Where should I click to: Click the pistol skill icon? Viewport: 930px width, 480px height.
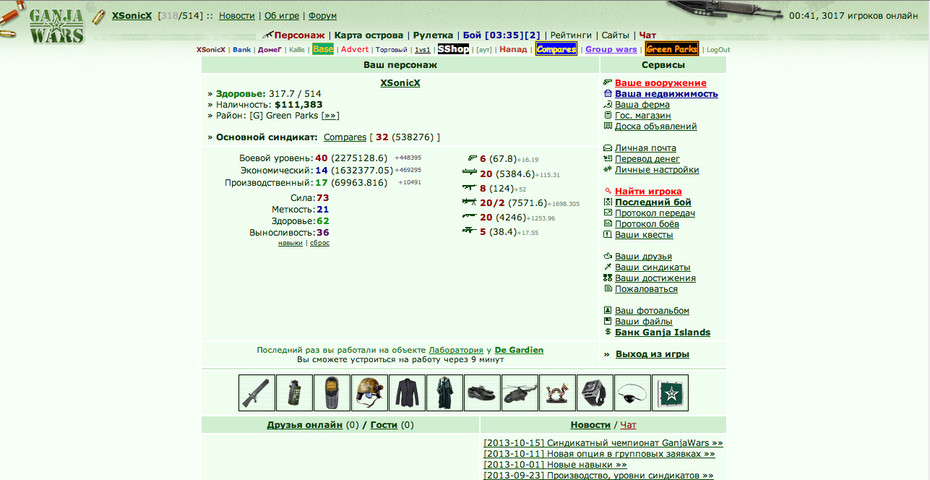point(472,158)
